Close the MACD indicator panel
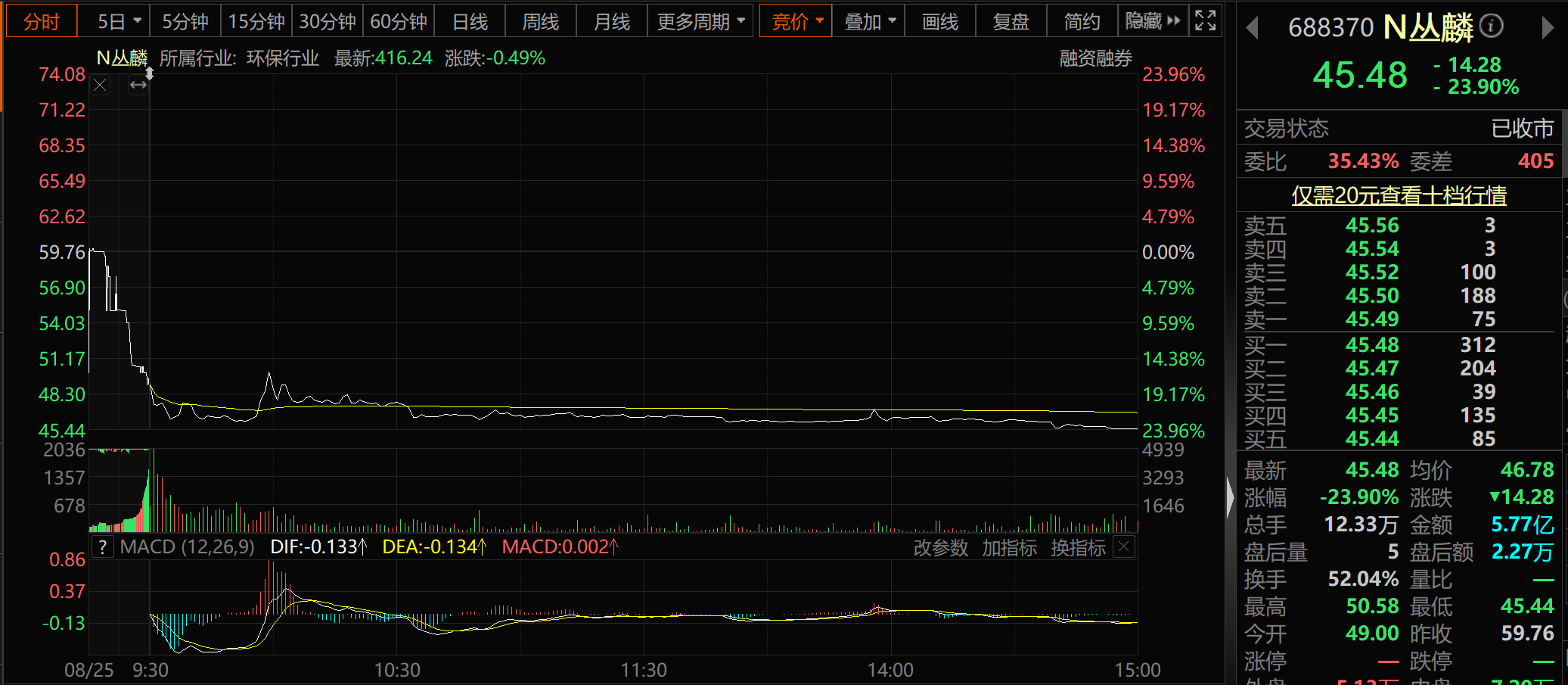1568x685 pixels. pos(1125,546)
